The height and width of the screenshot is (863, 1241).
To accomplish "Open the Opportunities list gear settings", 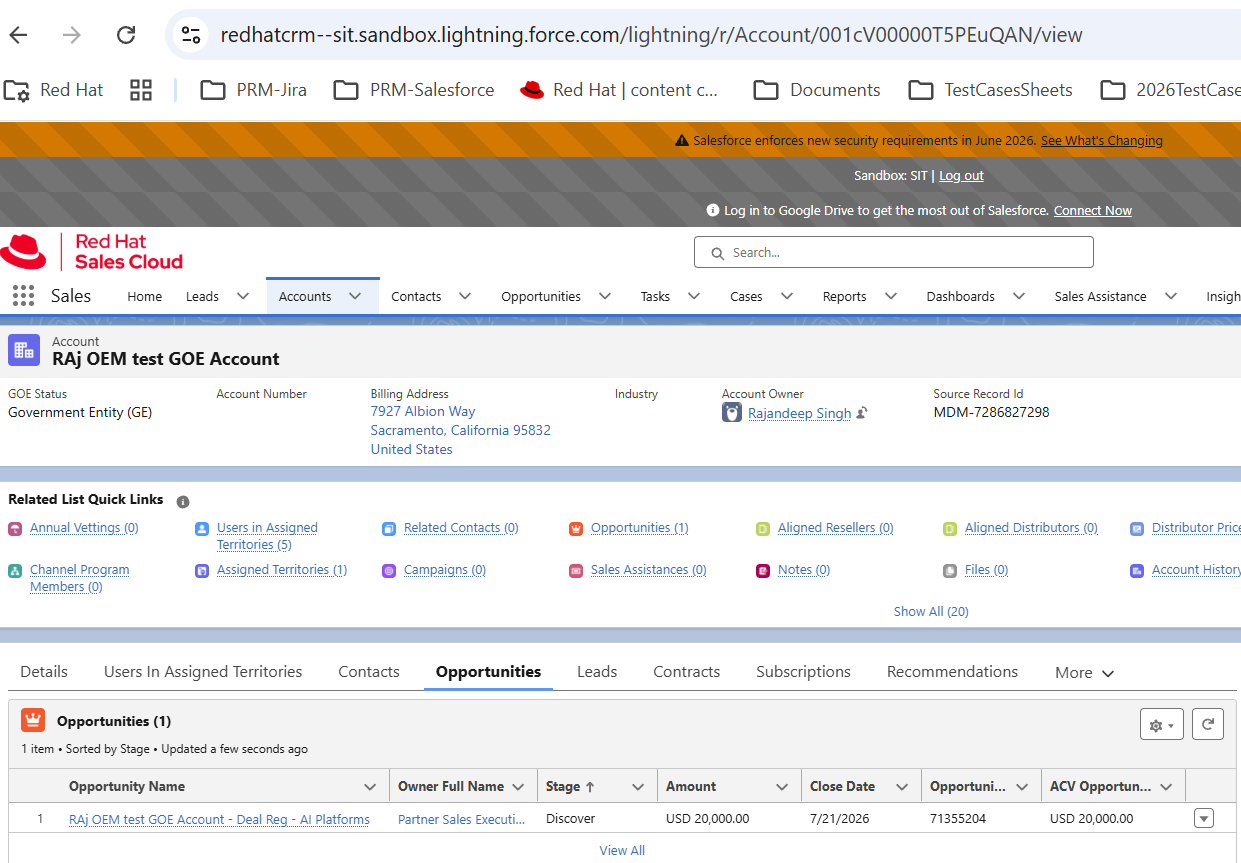I will coord(1162,724).
